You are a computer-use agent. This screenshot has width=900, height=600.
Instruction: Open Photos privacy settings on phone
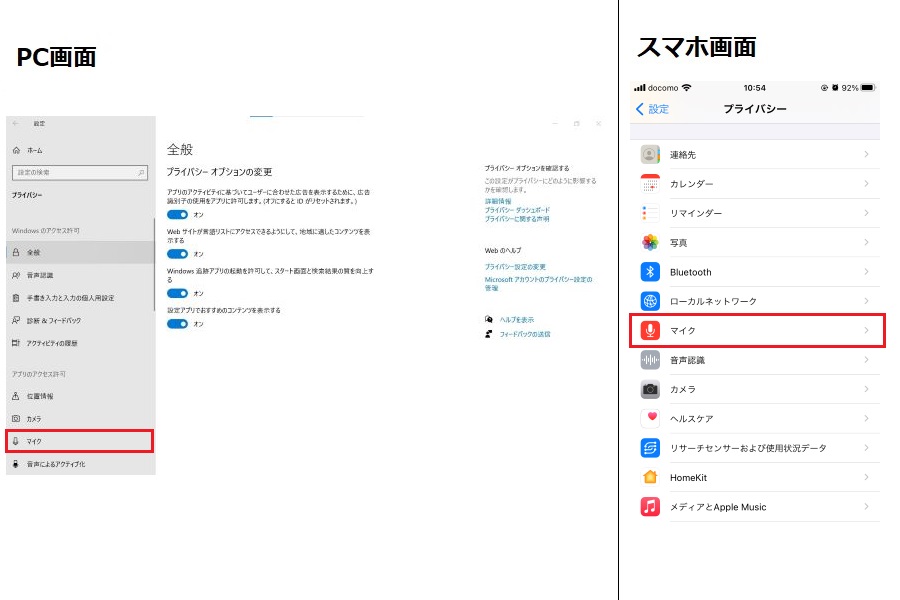756,243
